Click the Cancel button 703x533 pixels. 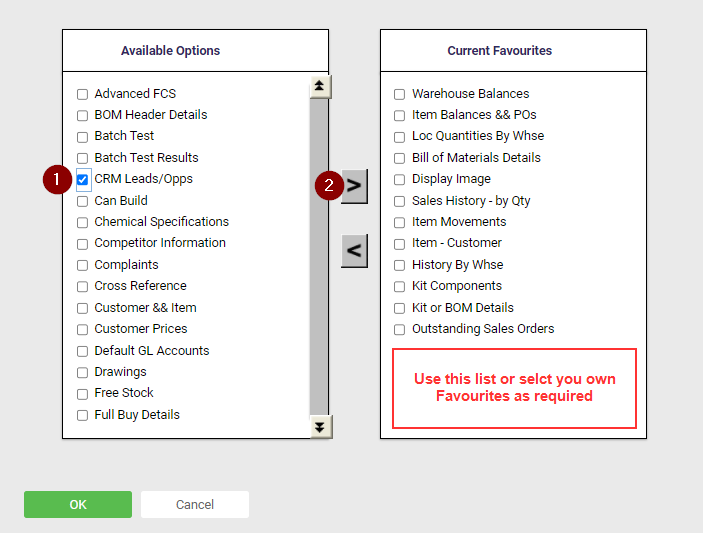click(x=195, y=504)
